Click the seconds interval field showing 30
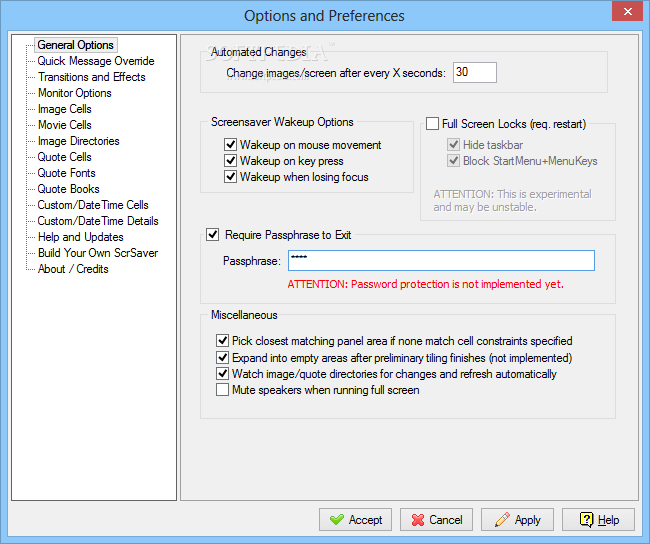Image resolution: width=650 pixels, height=544 pixels. pyautogui.click(x=475, y=73)
